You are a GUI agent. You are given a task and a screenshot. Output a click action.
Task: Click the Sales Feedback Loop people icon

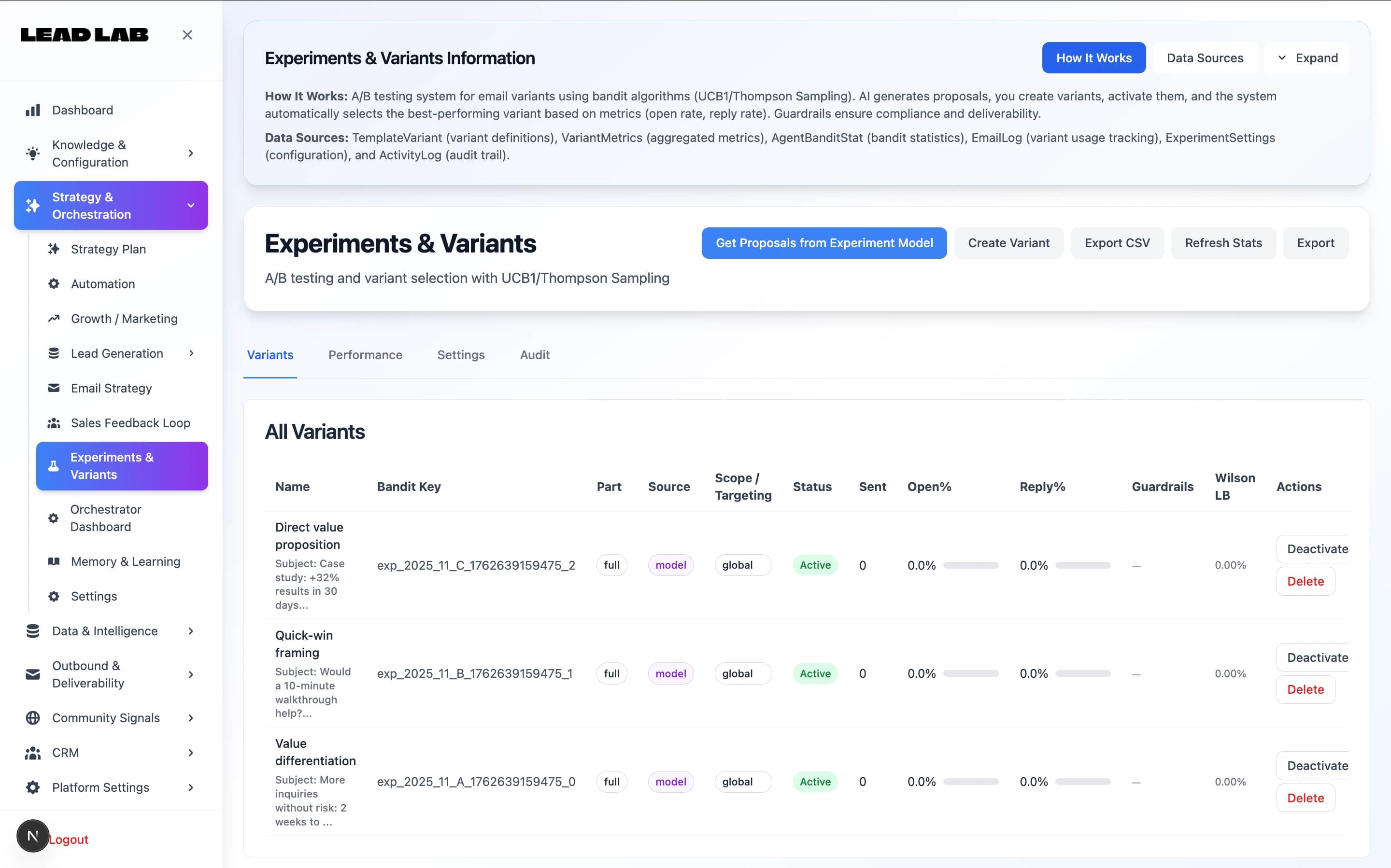pos(54,423)
